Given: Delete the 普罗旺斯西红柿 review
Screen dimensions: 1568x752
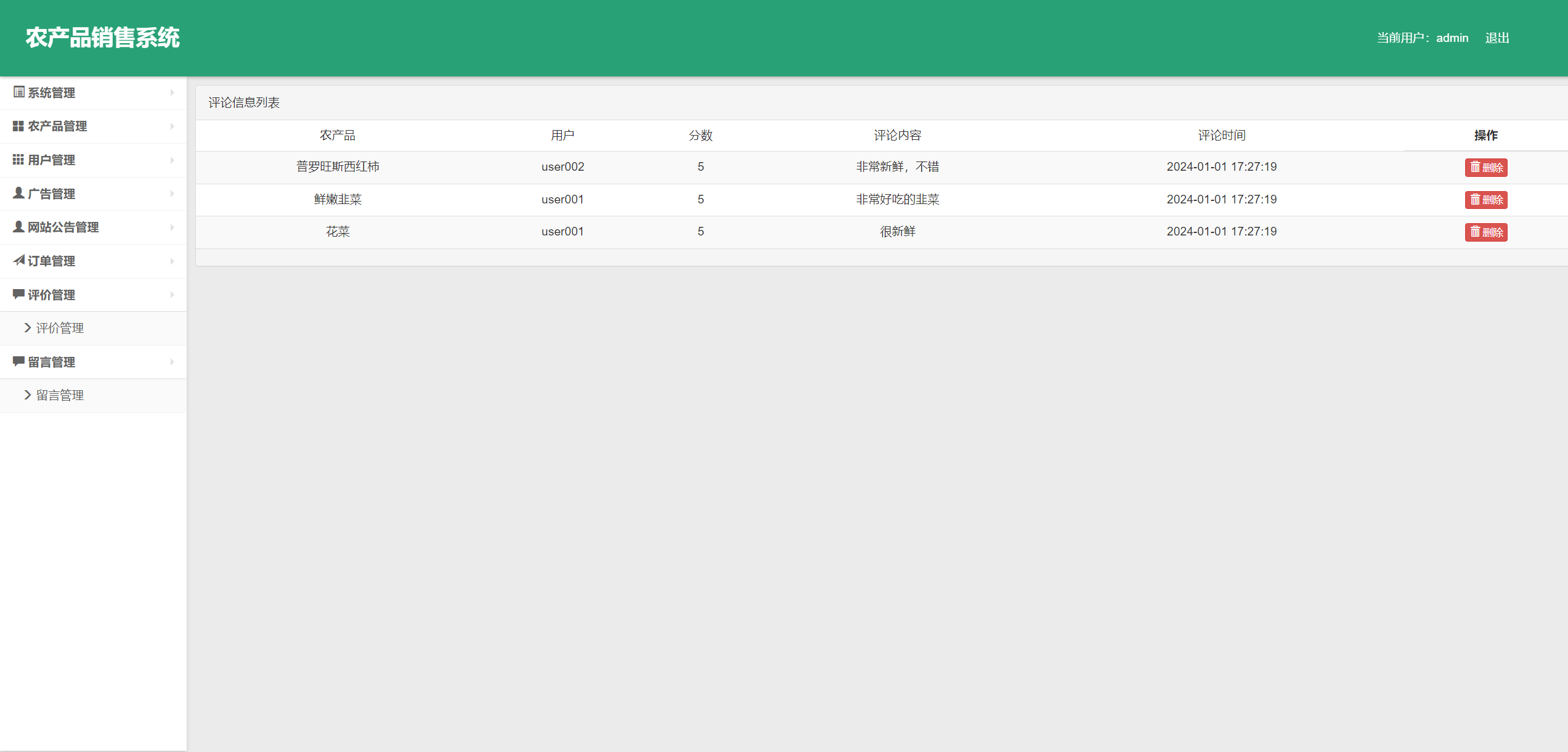Looking at the screenshot, I should [x=1485, y=168].
